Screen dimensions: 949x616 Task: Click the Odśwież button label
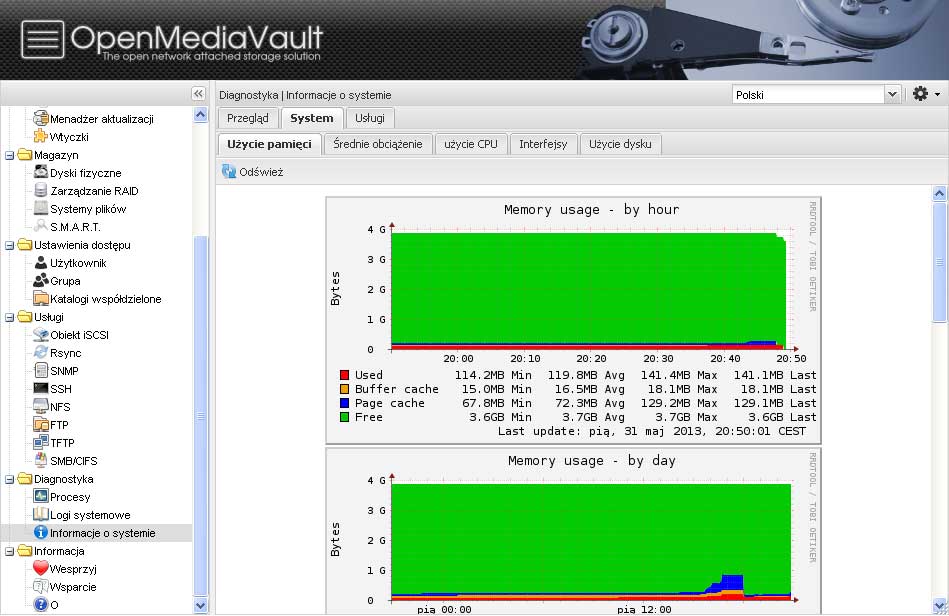click(261, 172)
